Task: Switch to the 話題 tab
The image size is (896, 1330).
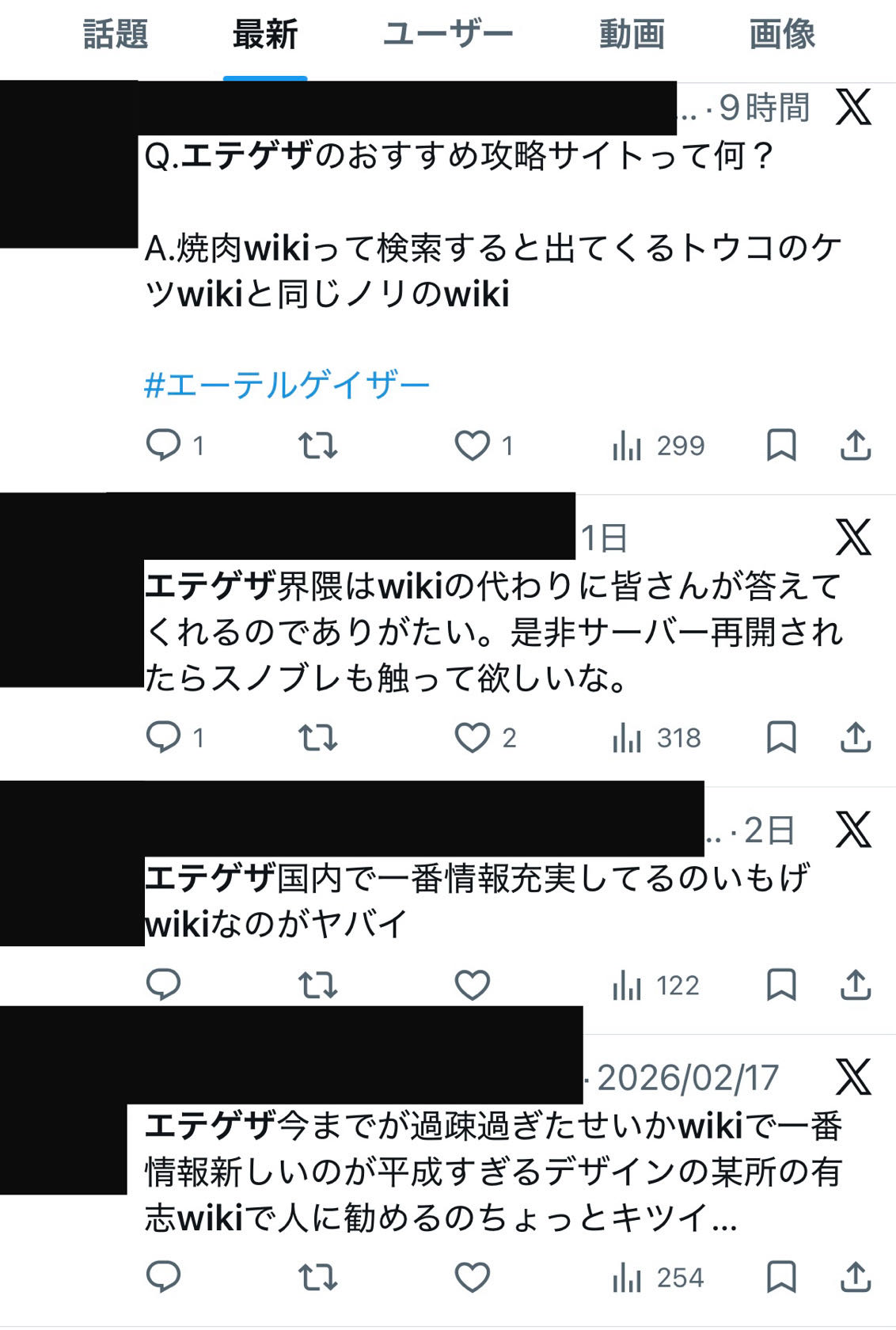Action: click(116, 35)
